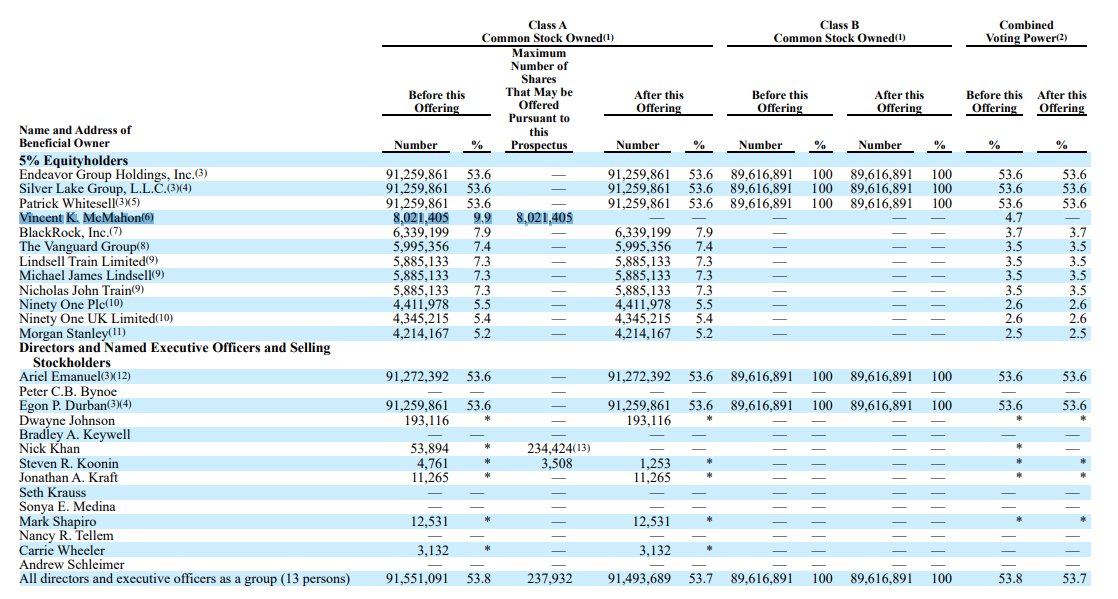Image resolution: width=1118 pixels, height=599 pixels.
Task: Click the Class A Common Stock Owned header
Action: tap(547, 32)
